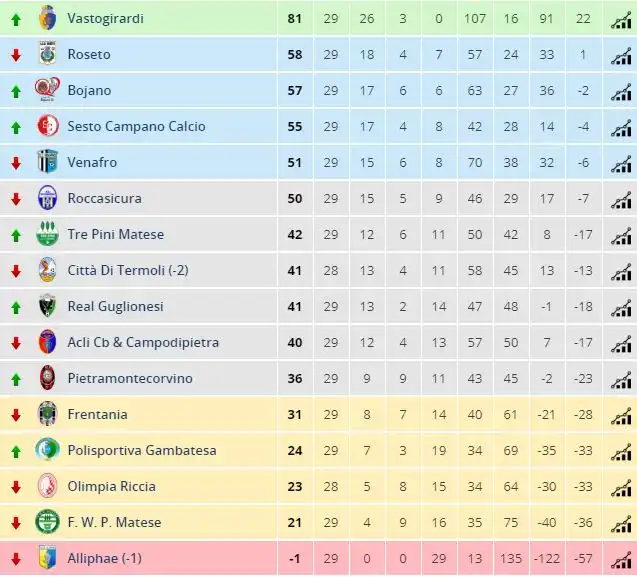Viewport: 637px width, 577px height.
Task: Open the Roccasicura team link
Action: [104, 198]
